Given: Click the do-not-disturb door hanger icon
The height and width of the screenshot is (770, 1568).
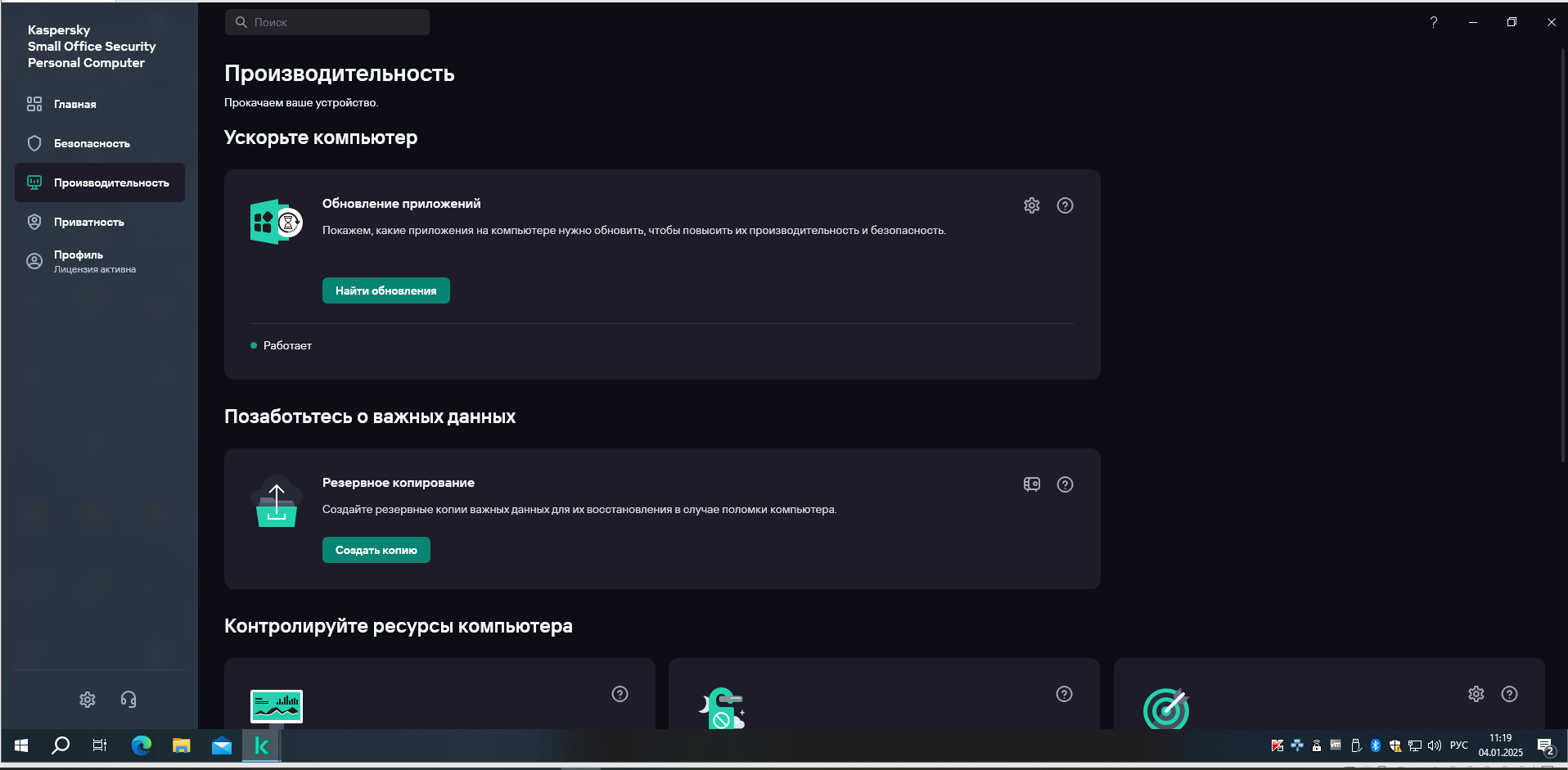Looking at the screenshot, I should click(722, 708).
